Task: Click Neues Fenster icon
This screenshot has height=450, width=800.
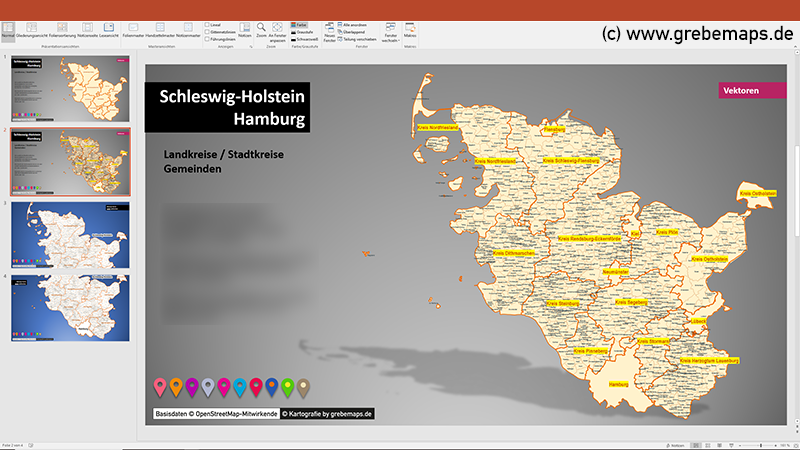Action: [329, 30]
